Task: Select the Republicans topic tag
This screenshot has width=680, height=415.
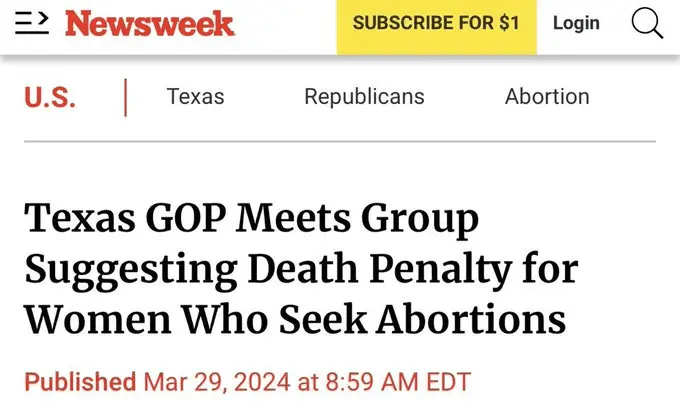Action: (x=364, y=97)
